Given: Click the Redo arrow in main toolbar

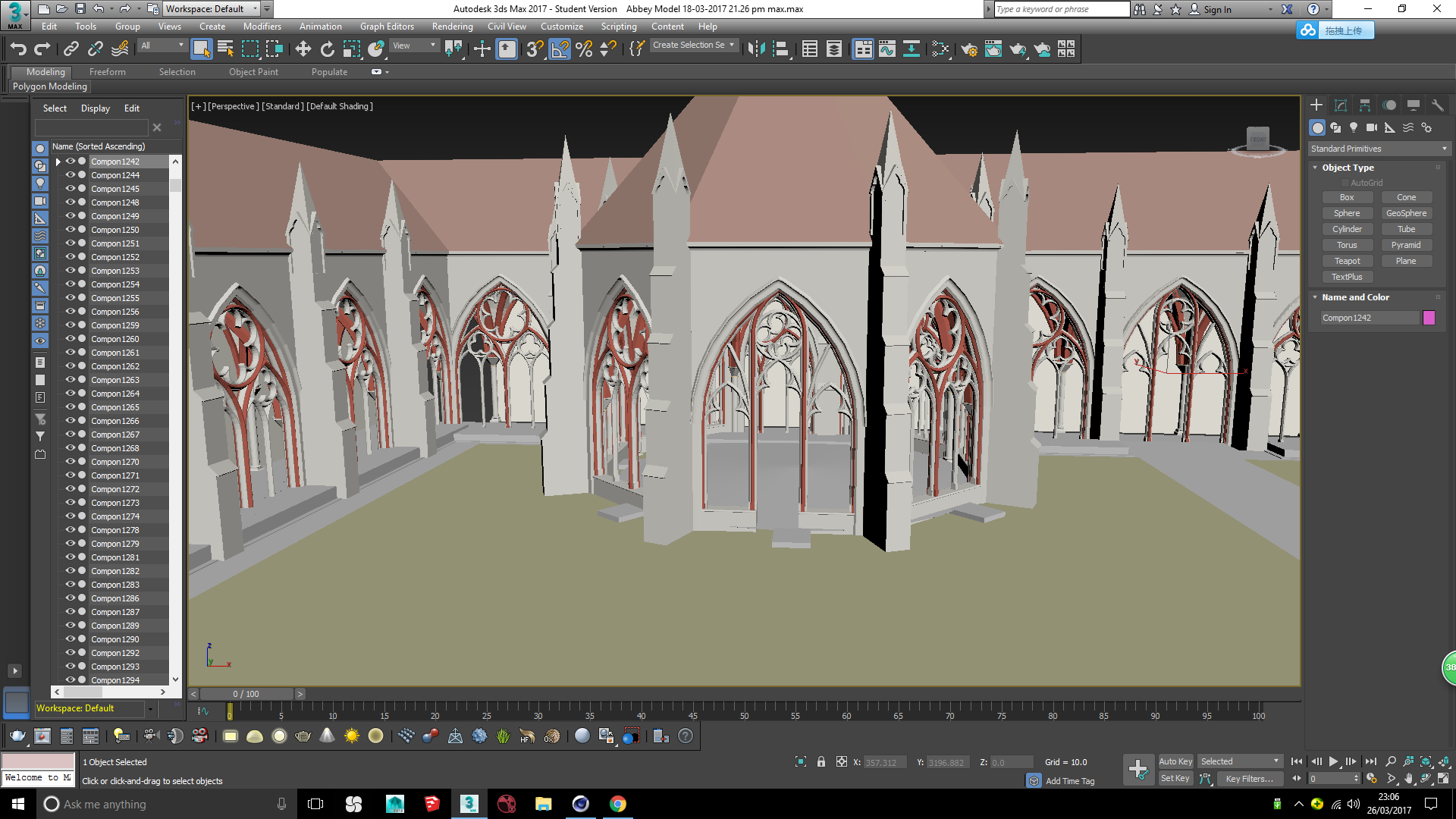Looking at the screenshot, I should point(42,49).
